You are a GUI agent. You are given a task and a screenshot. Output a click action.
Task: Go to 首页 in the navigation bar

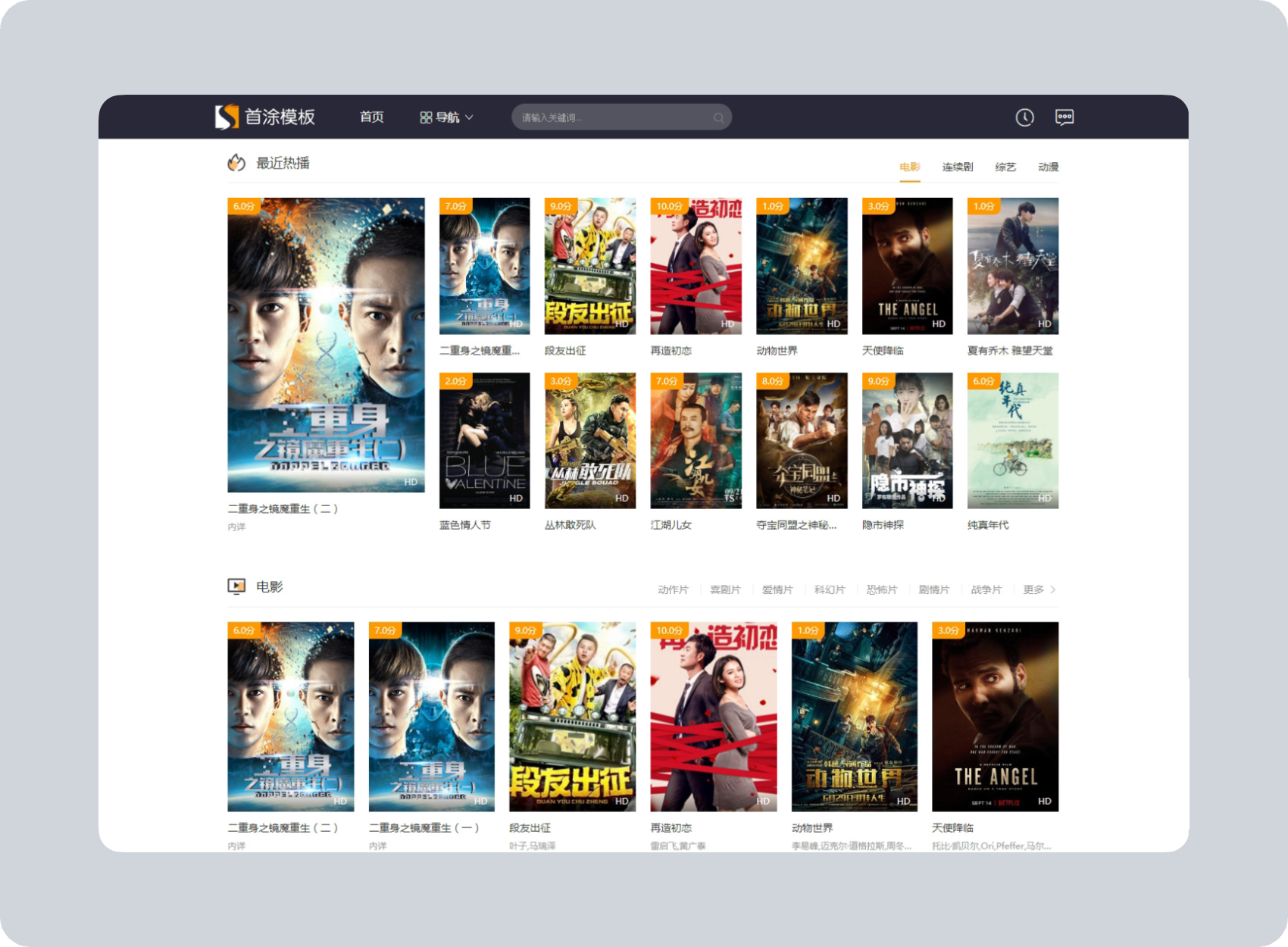click(x=371, y=117)
